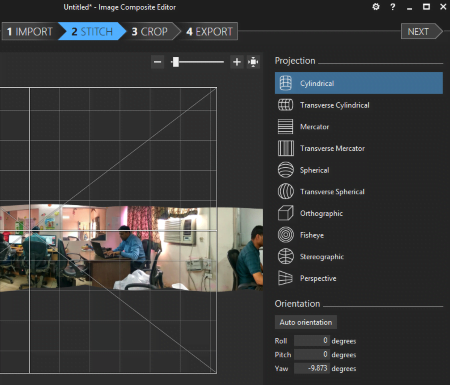Viewport: 450px width, 385px height.
Task: Select the Transverse Spherical projection icon
Action: pyautogui.click(x=286, y=191)
